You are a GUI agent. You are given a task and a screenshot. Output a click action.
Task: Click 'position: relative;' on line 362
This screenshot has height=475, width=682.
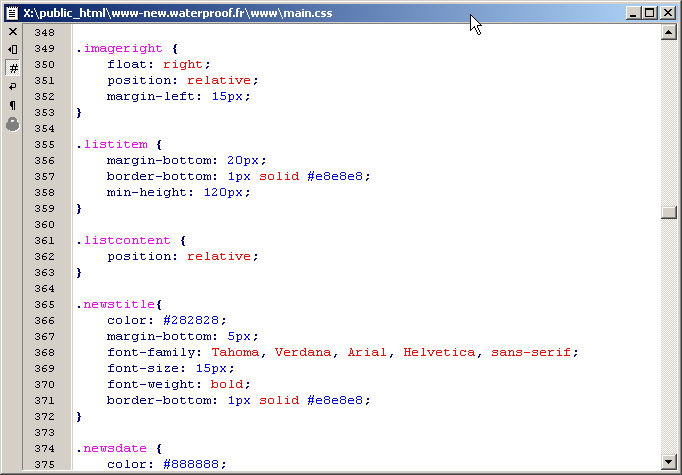(183, 256)
